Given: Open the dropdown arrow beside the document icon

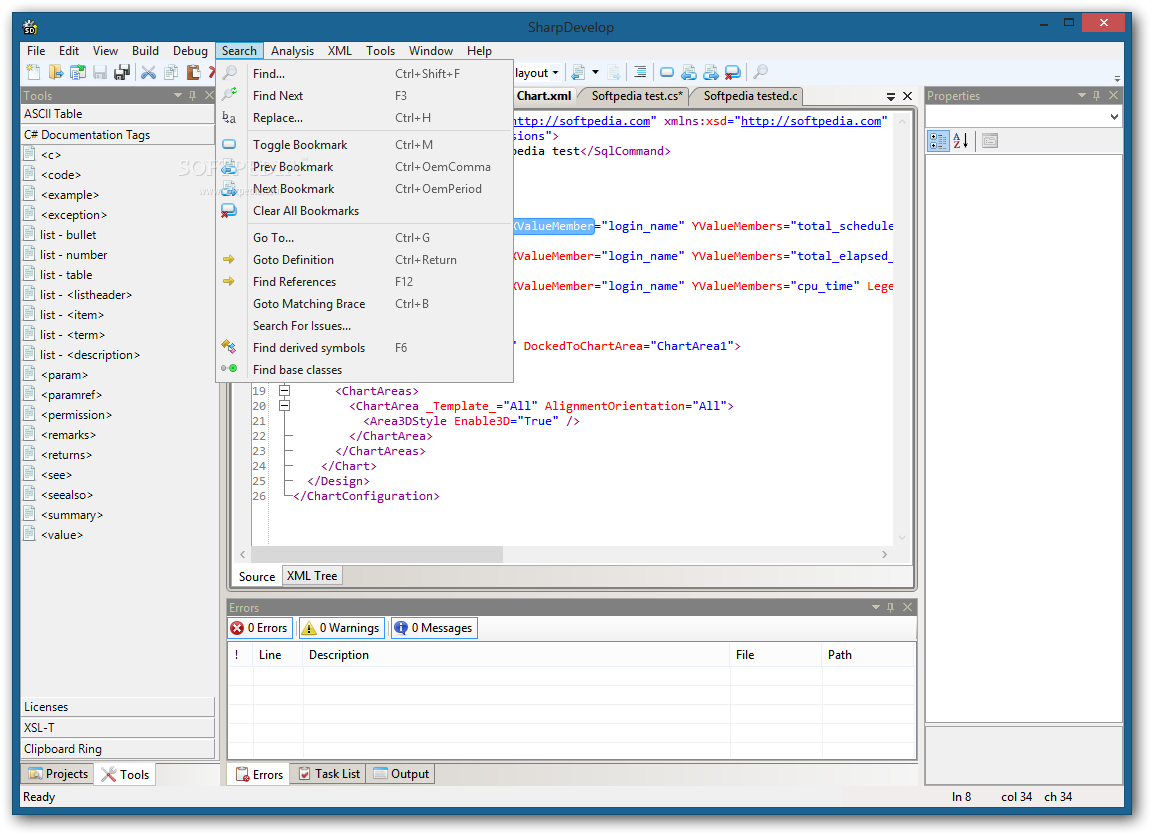Looking at the screenshot, I should (595, 72).
